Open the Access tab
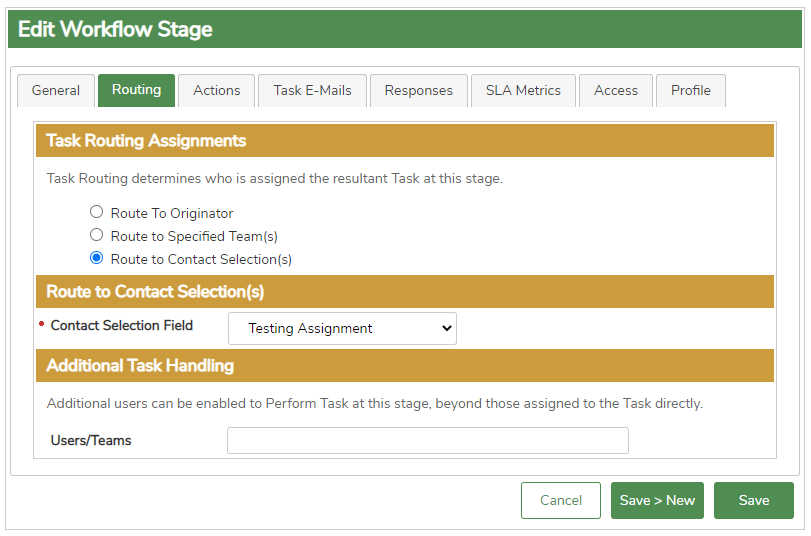This screenshot has width=811, height=536. point(616,90)
